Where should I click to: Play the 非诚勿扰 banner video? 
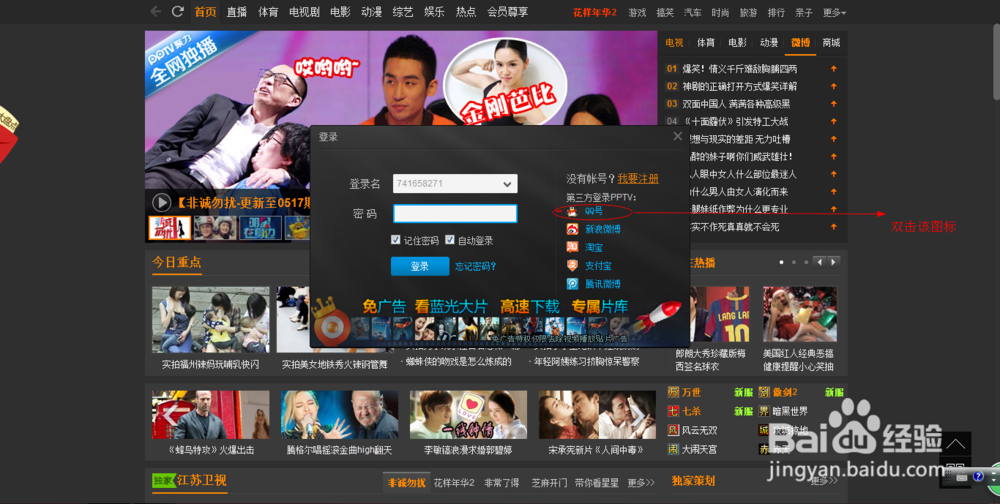coord(161,203)
